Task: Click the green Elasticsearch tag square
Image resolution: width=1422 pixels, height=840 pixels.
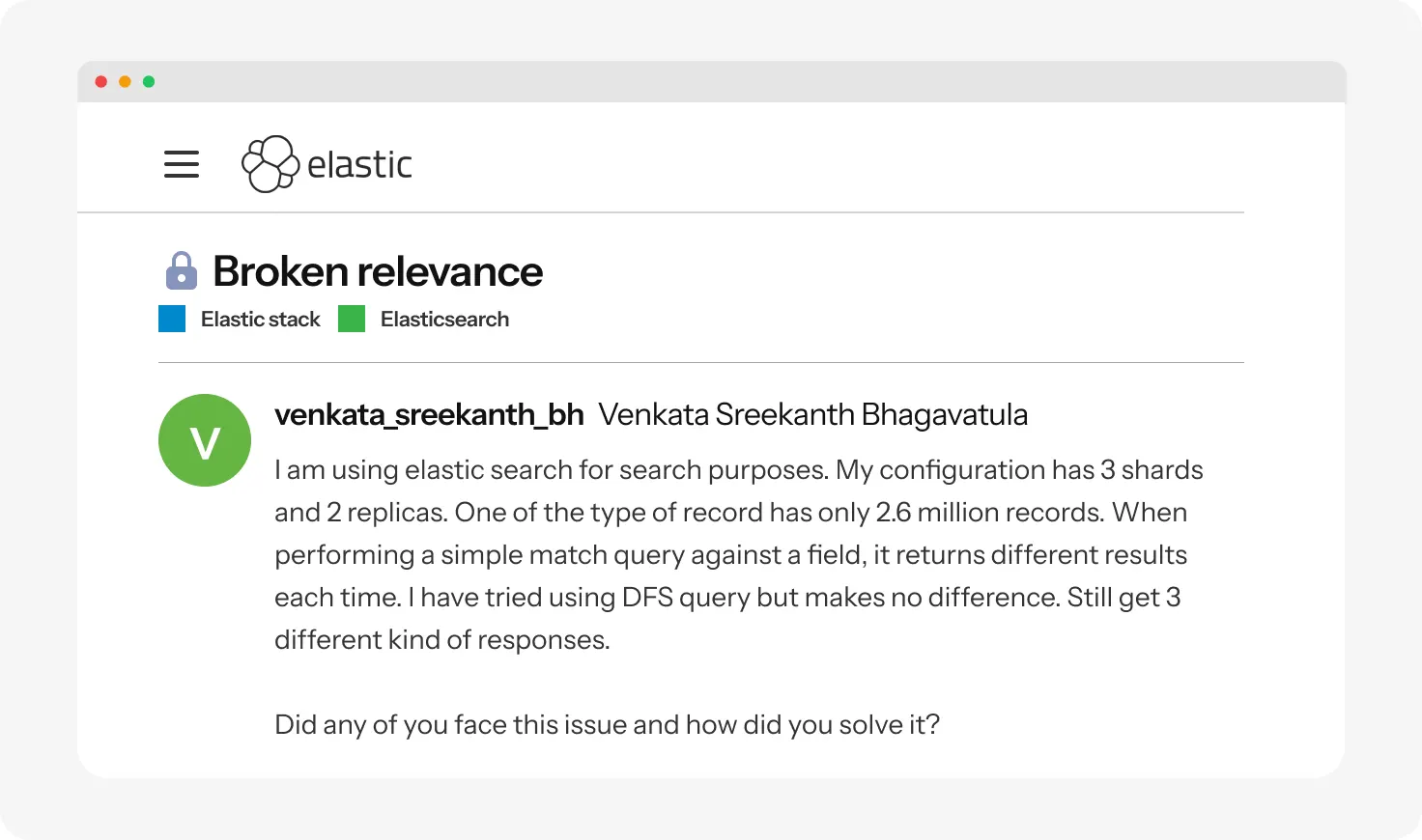Action: pos(351,318)
